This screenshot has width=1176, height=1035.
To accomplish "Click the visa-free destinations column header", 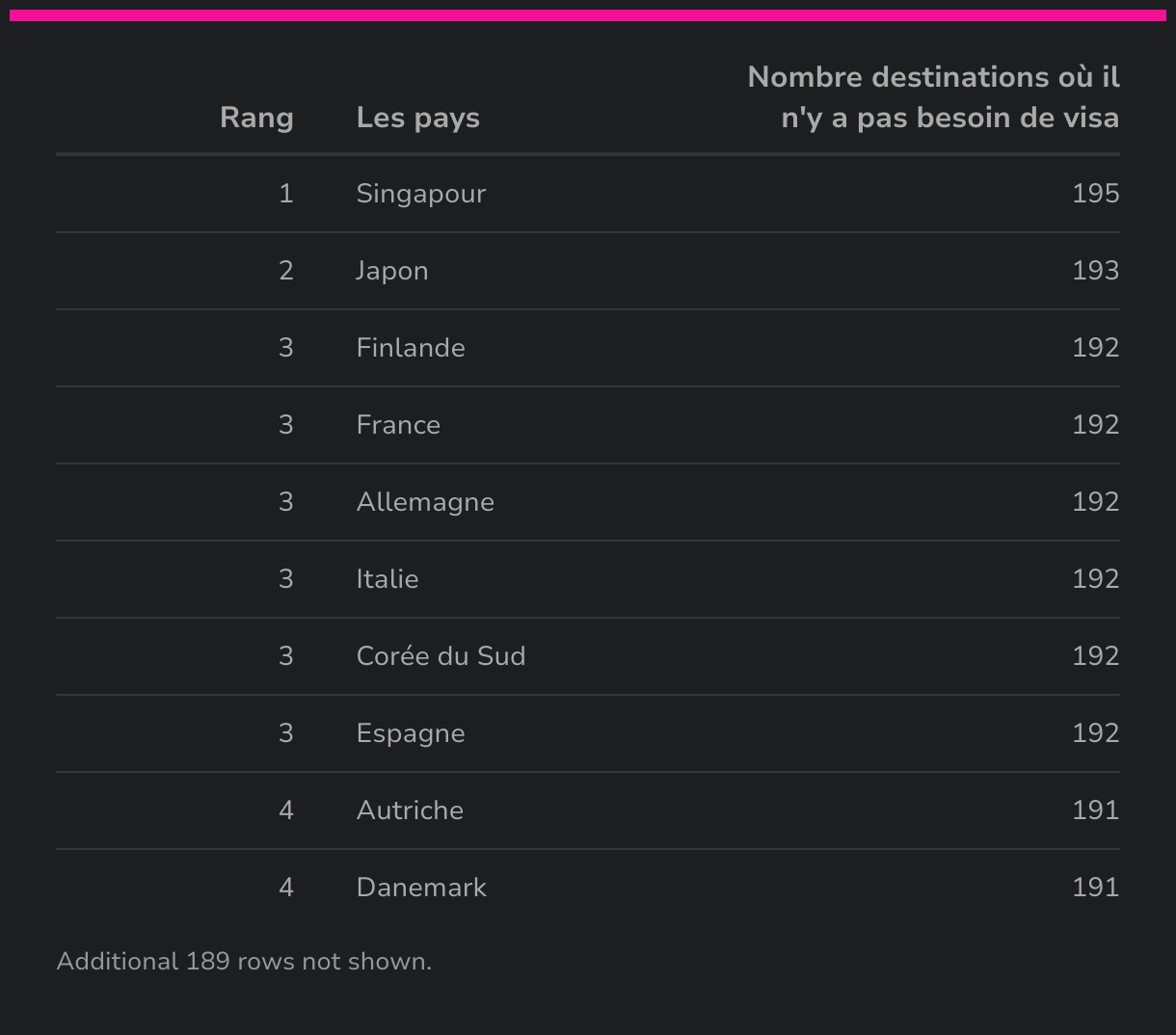I will point(933,97).
